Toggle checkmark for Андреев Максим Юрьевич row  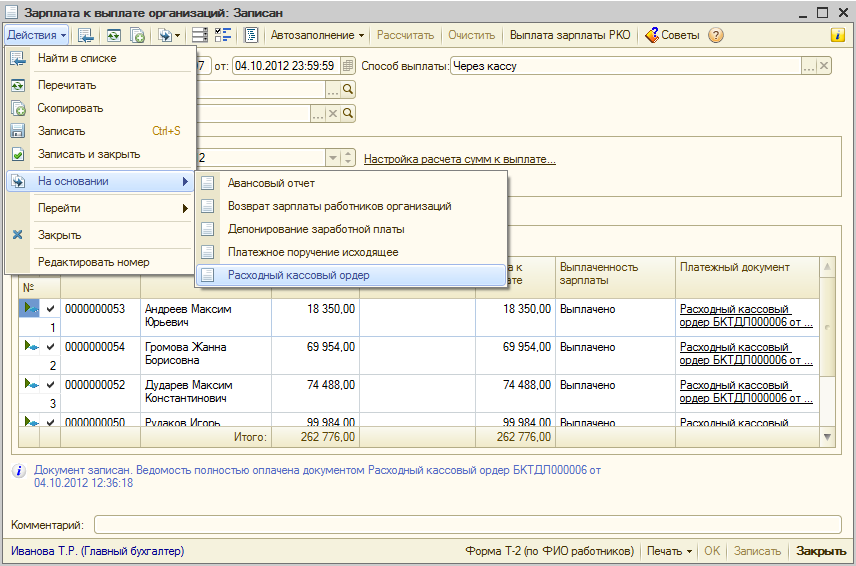pos(50,309)
